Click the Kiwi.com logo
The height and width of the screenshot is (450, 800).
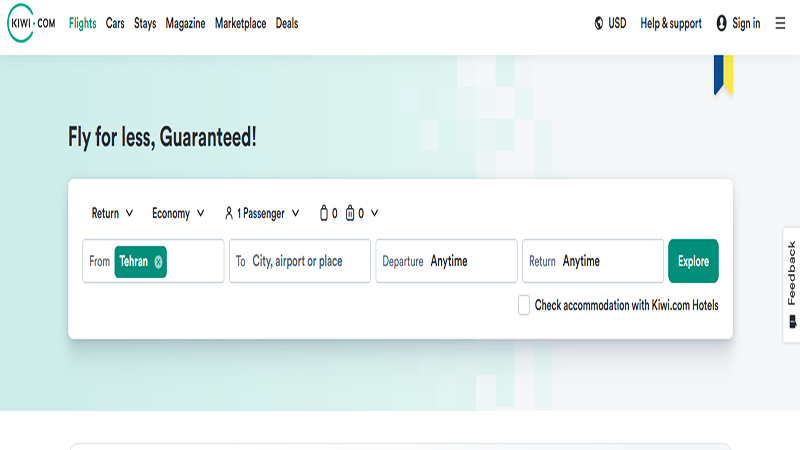[32, 23]
